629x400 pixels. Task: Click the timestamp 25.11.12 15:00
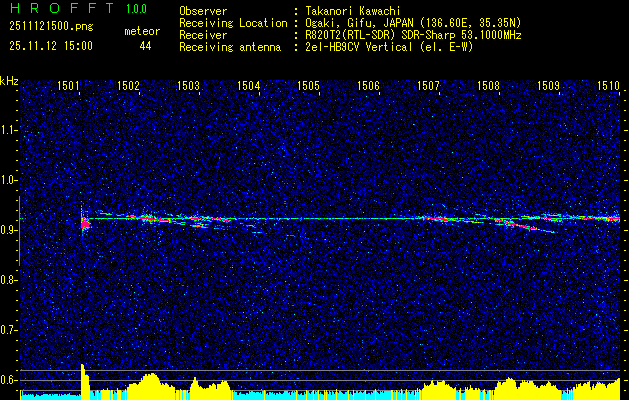coord(51,45)
